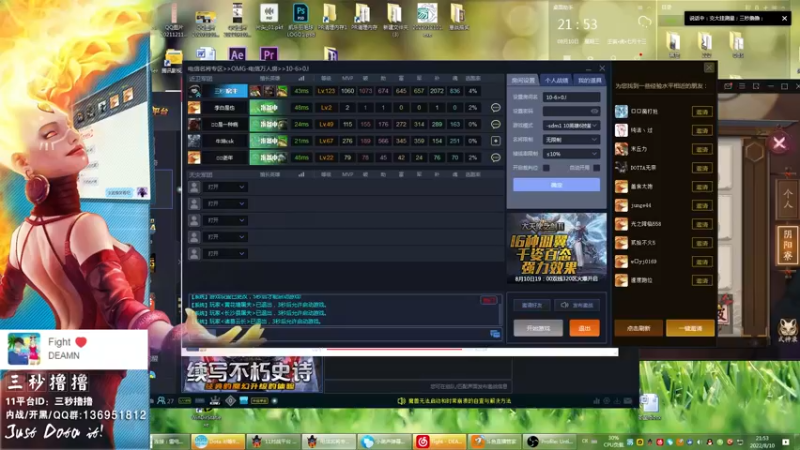The height and width of the screenshot is (450, 800).
Task: Click the host avatar in the Lv123 row
Action: click(x=194, y=91)
